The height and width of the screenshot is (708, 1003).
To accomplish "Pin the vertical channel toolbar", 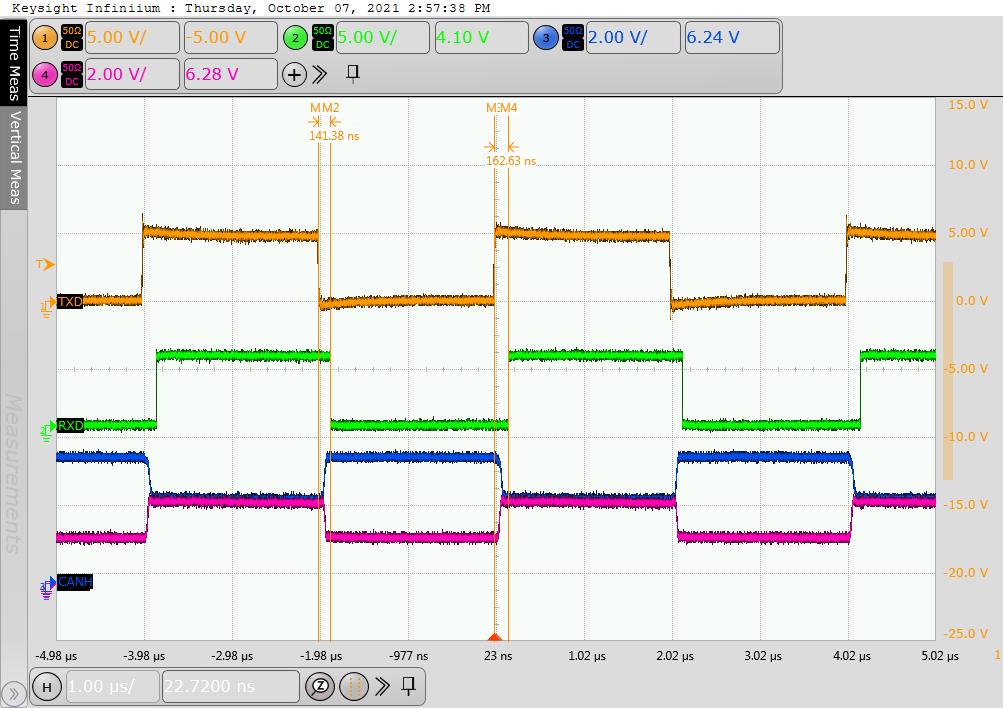I will [x=352, y=74].
